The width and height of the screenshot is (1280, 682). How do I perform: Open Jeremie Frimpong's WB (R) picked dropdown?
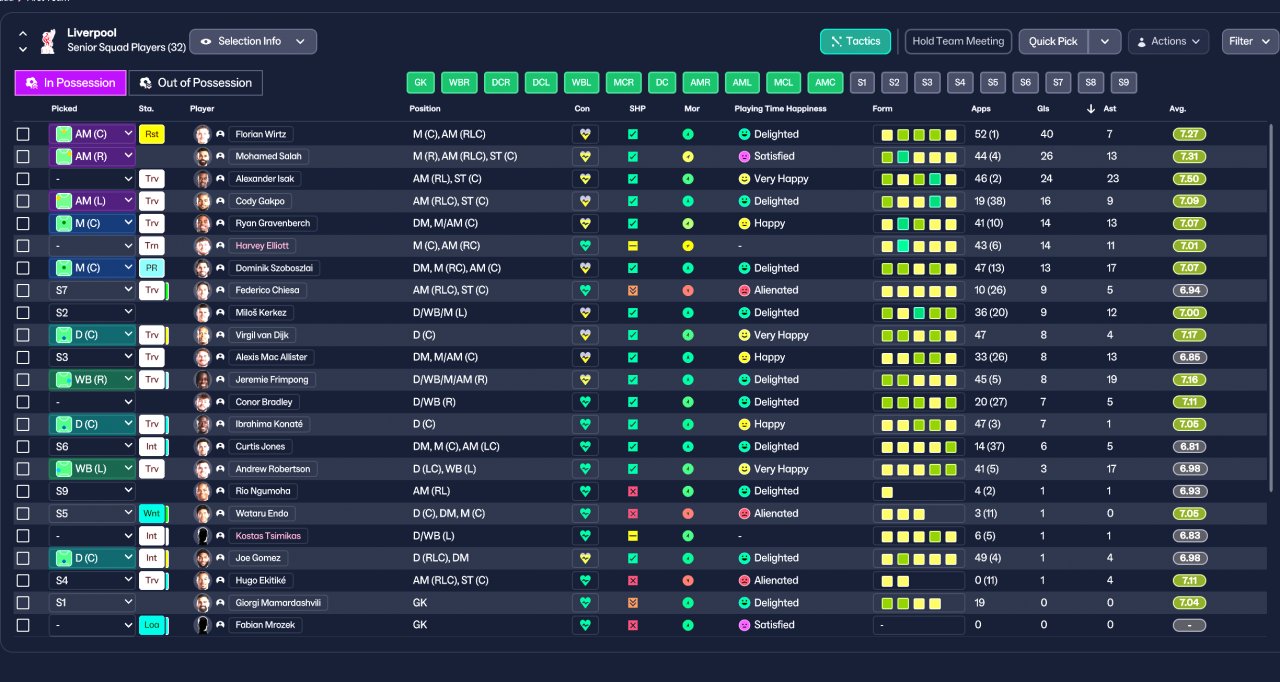pos(92,380)
